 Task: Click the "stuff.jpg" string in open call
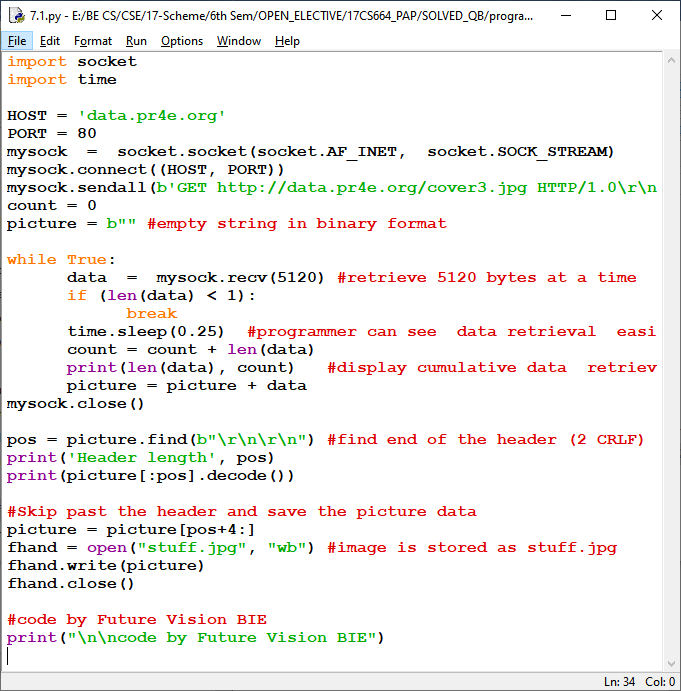216,547
